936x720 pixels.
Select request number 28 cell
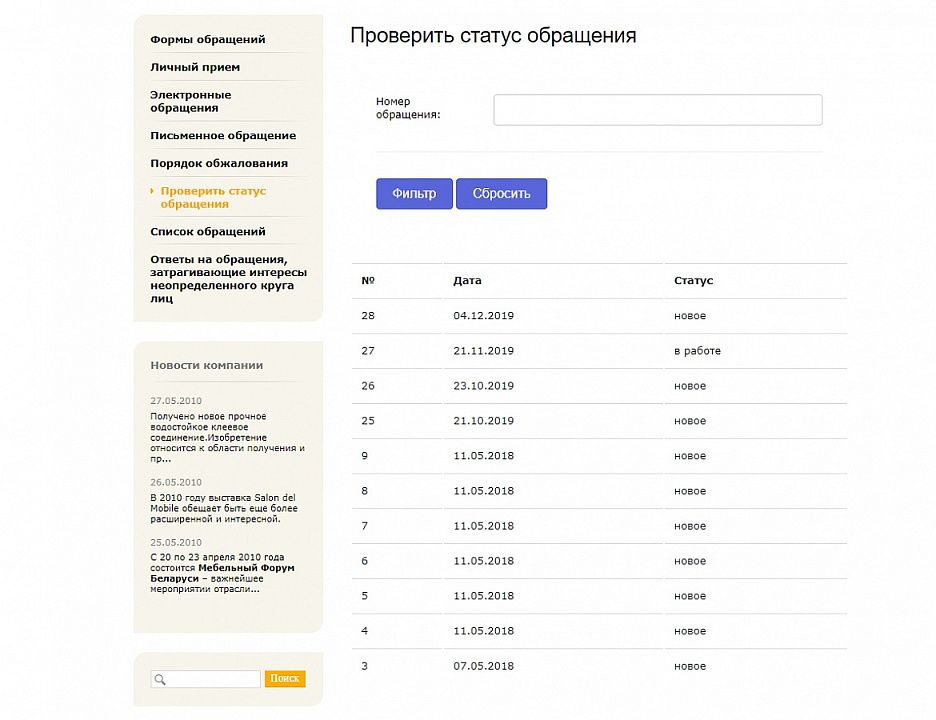[368, 316]
